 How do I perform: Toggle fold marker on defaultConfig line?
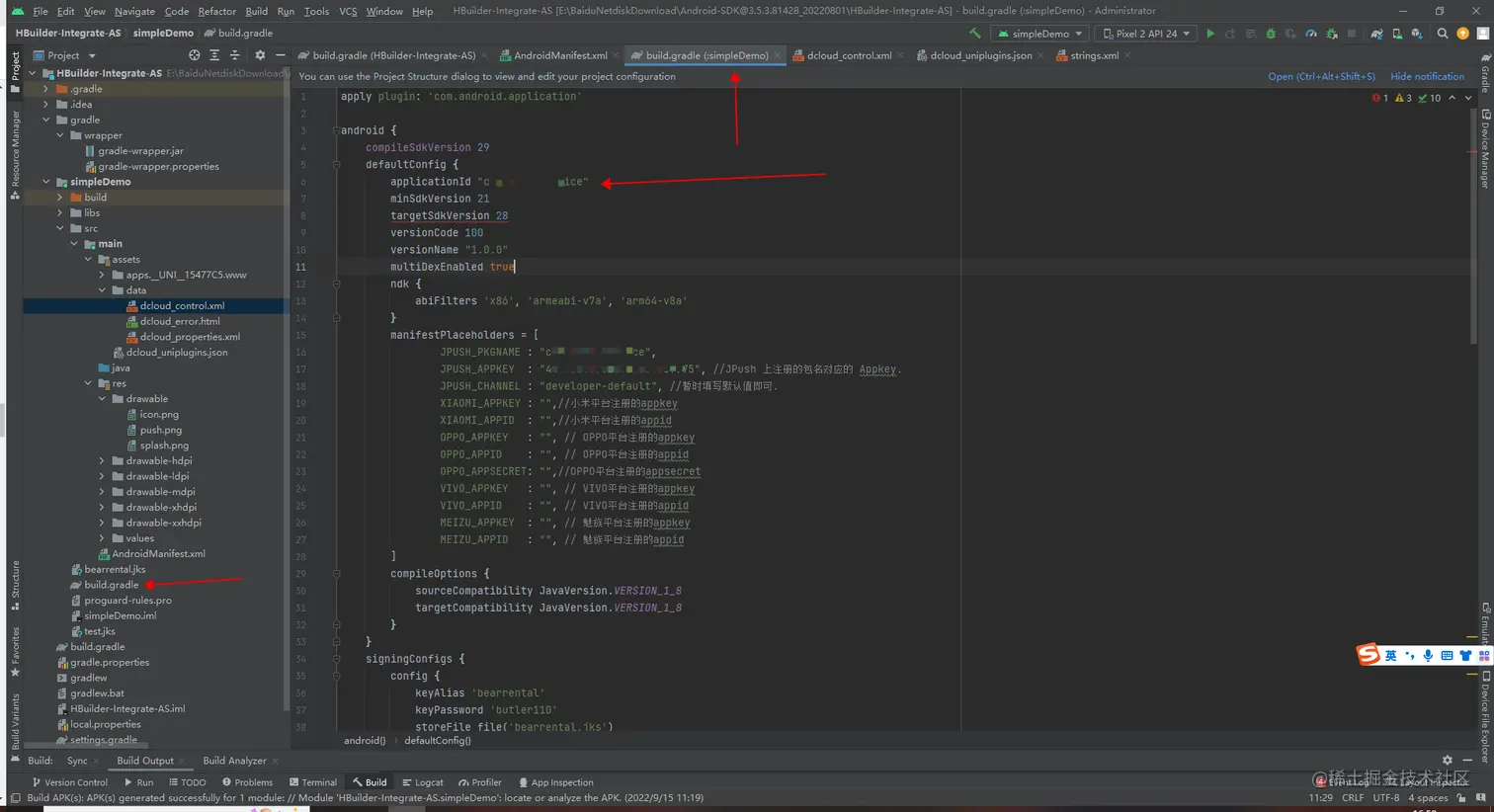coord(336,165)
